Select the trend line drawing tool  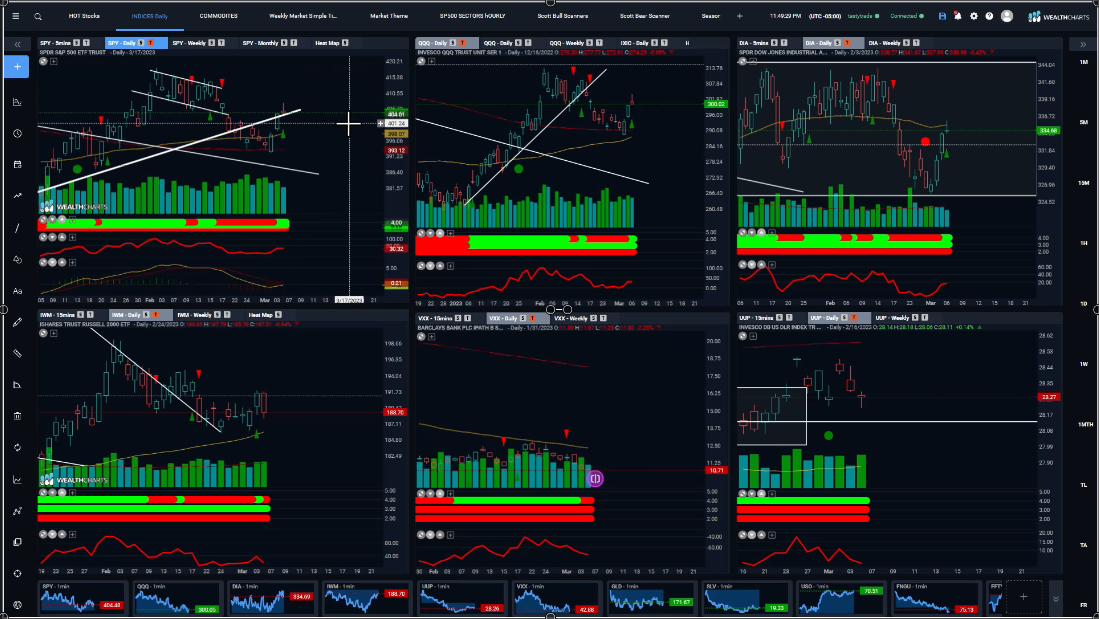click(17, 228)
